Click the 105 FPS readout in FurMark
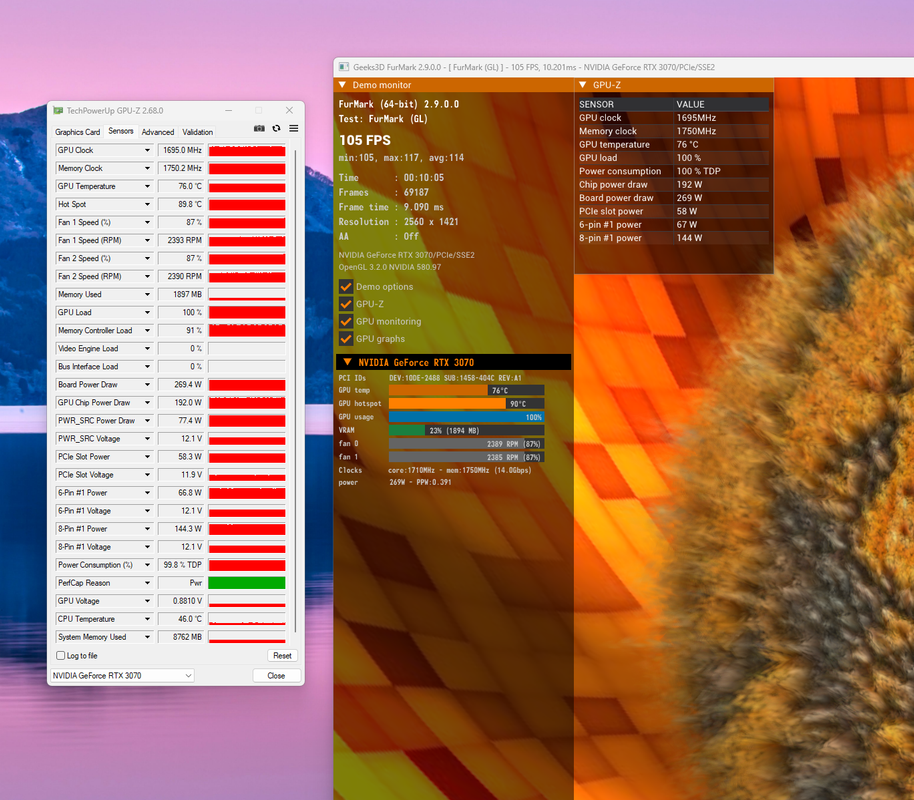Viewport: 914px width, 800px height. [365, 140]
